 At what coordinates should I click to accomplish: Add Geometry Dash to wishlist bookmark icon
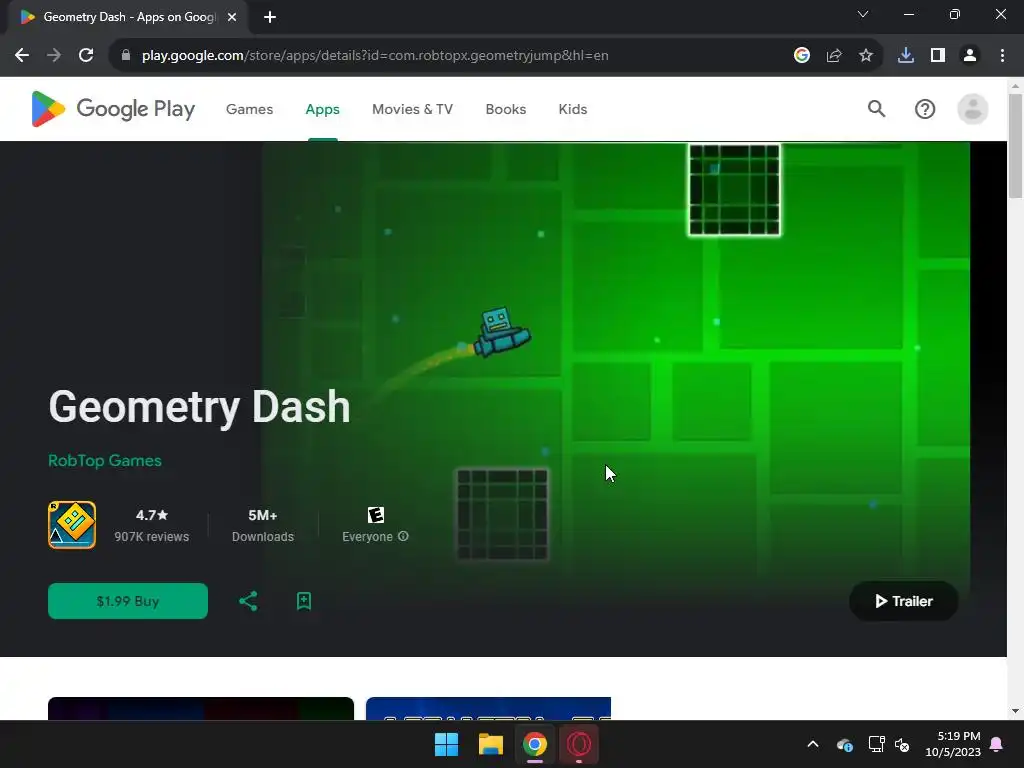304,601
